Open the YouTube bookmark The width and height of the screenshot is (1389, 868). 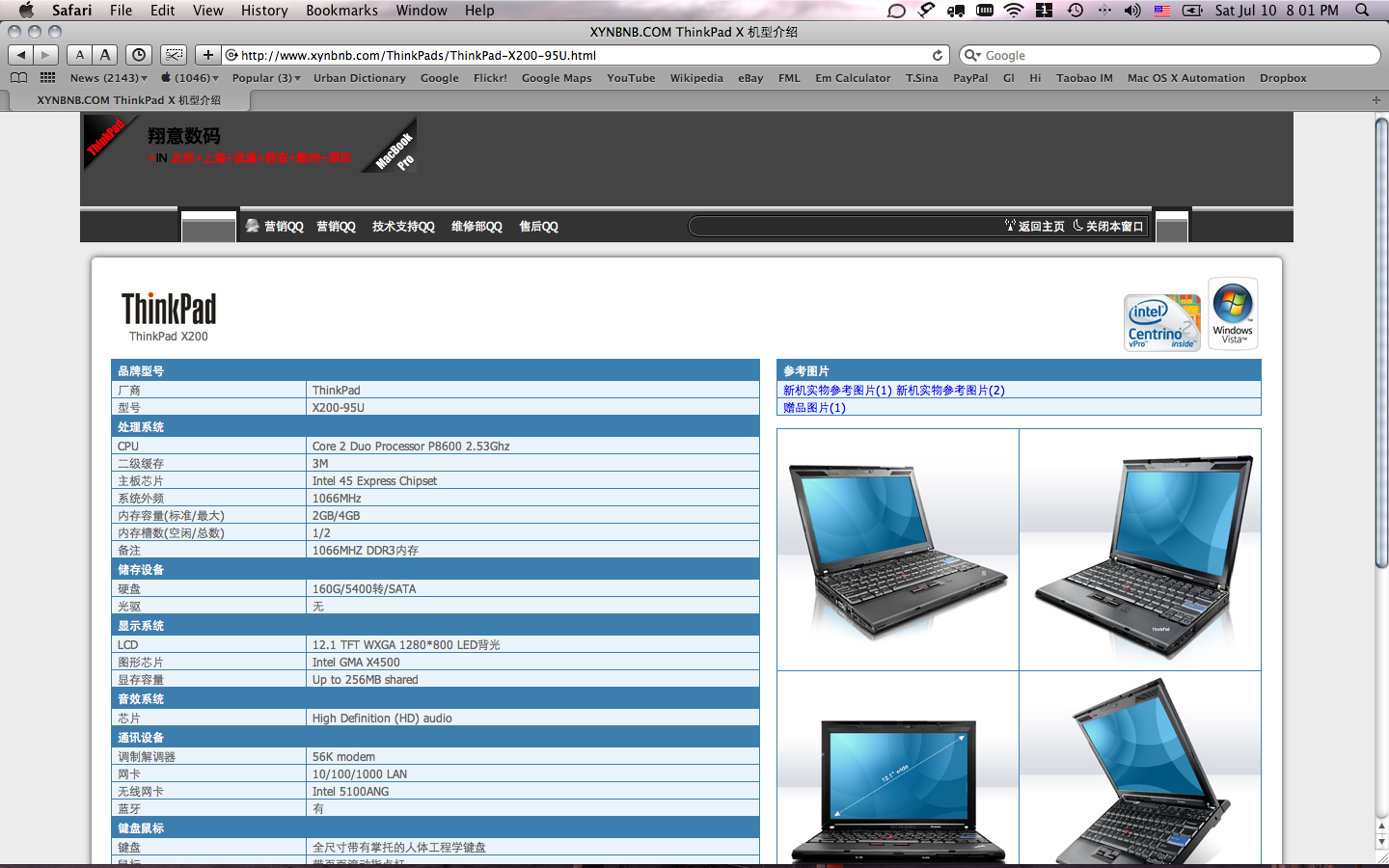click(x=631, y=78)
